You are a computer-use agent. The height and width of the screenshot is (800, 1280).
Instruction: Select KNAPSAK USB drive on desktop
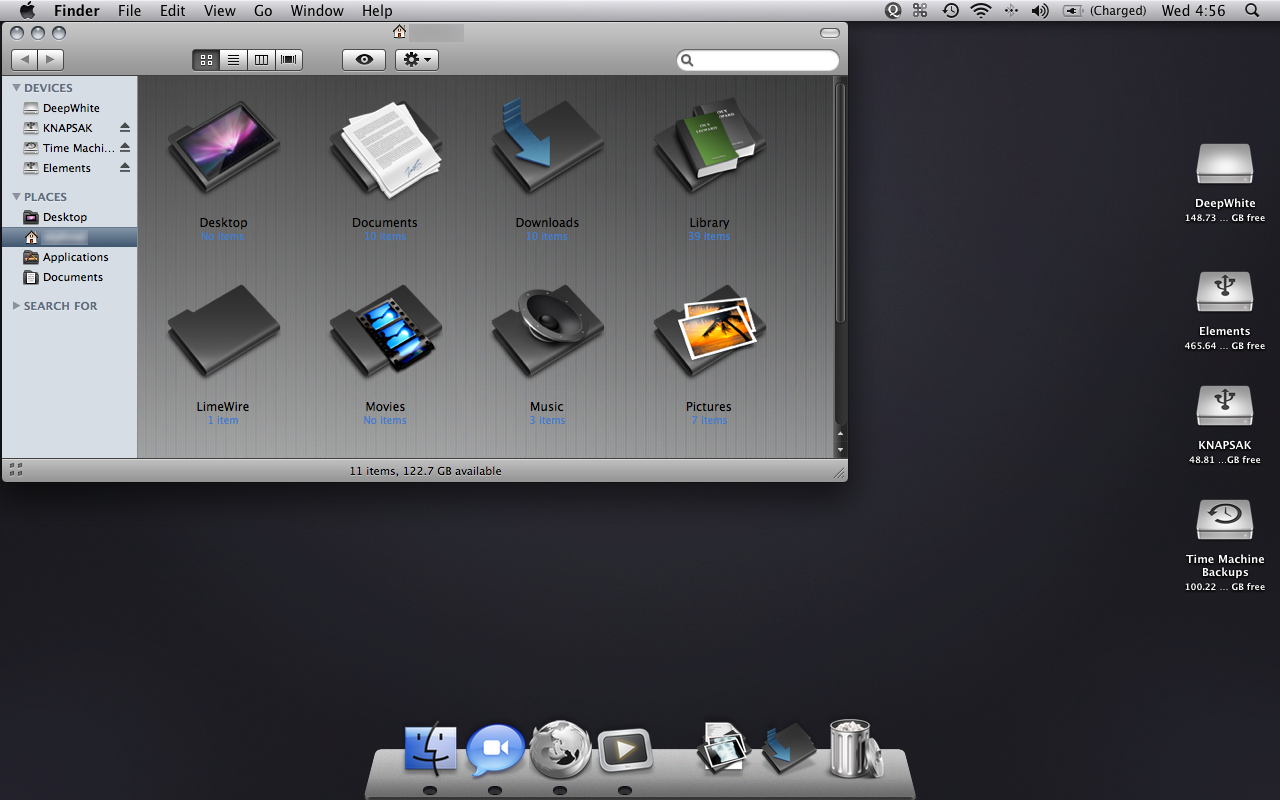click(1224, 406)
